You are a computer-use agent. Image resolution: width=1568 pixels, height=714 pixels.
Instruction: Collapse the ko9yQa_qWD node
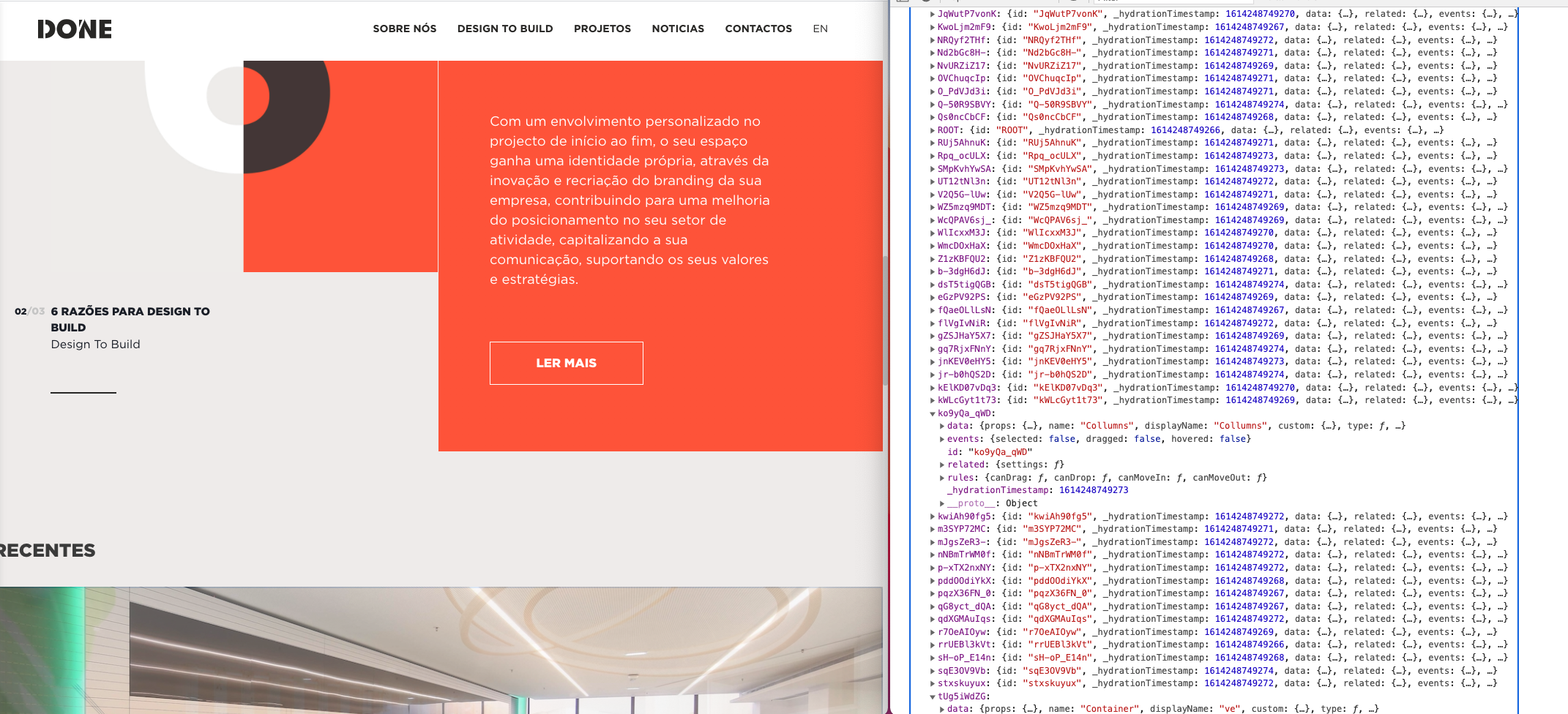(x=934, y=413)
